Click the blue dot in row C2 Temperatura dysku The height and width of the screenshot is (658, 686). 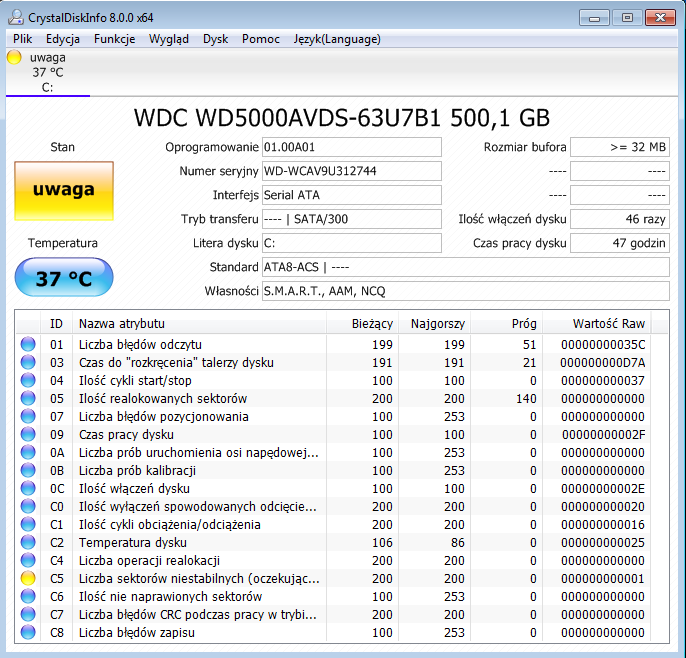[x=28, y=542]
